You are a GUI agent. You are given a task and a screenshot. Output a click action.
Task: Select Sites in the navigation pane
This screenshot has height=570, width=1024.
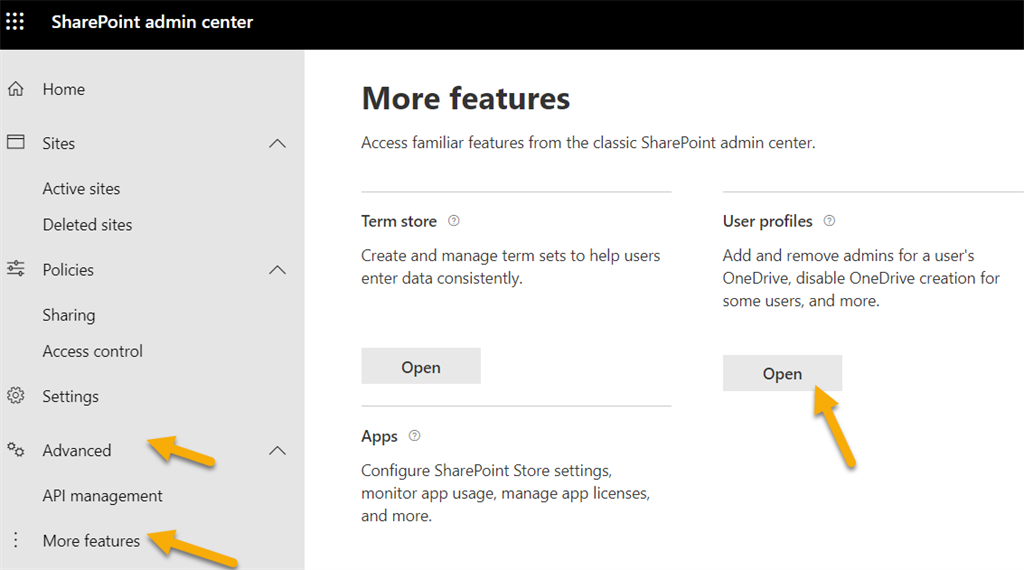tap(59, 143)
